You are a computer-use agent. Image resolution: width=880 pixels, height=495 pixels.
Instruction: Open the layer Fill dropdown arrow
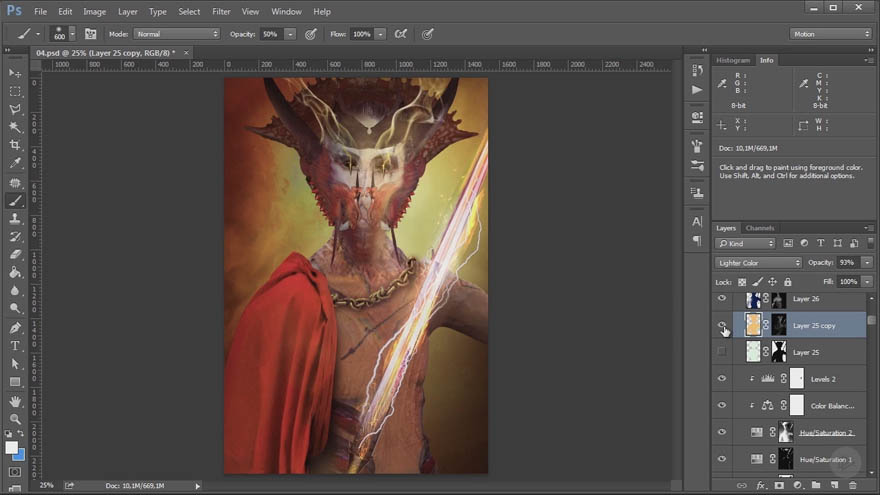click(867, 282)
